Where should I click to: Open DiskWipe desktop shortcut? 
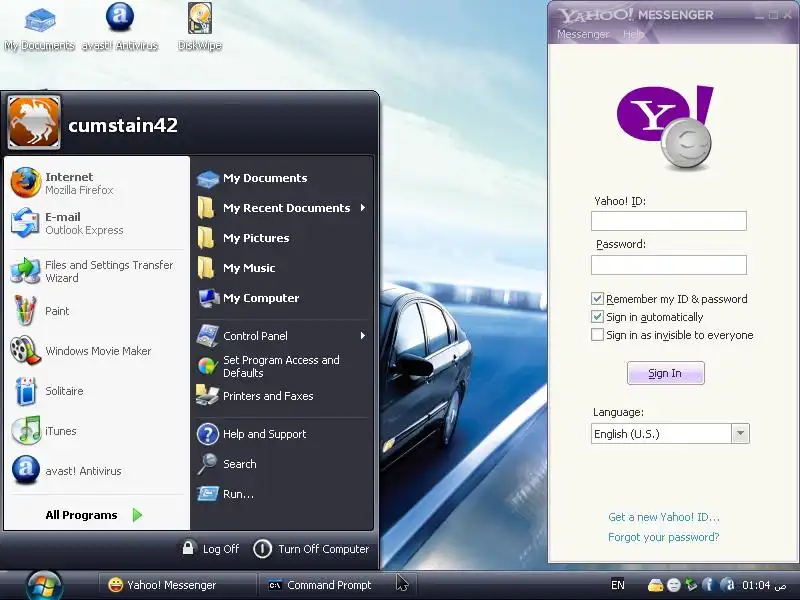click(199, 27)
